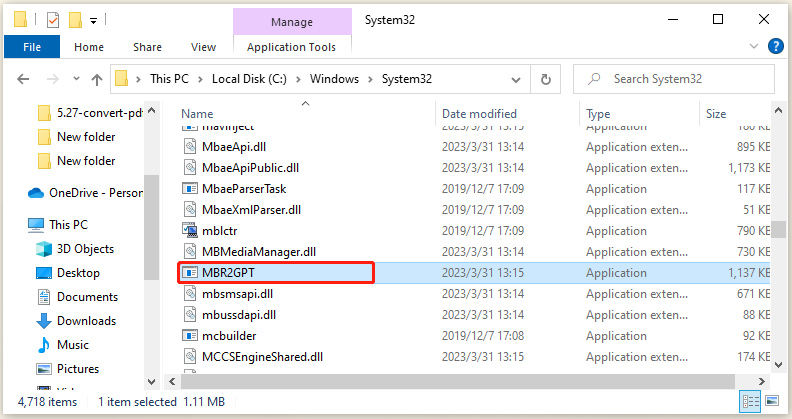Viewport: 792px width, 419px height.
Task: Select This PC in navigation pane
Action: pyautogui.click(x=58, y=225)
